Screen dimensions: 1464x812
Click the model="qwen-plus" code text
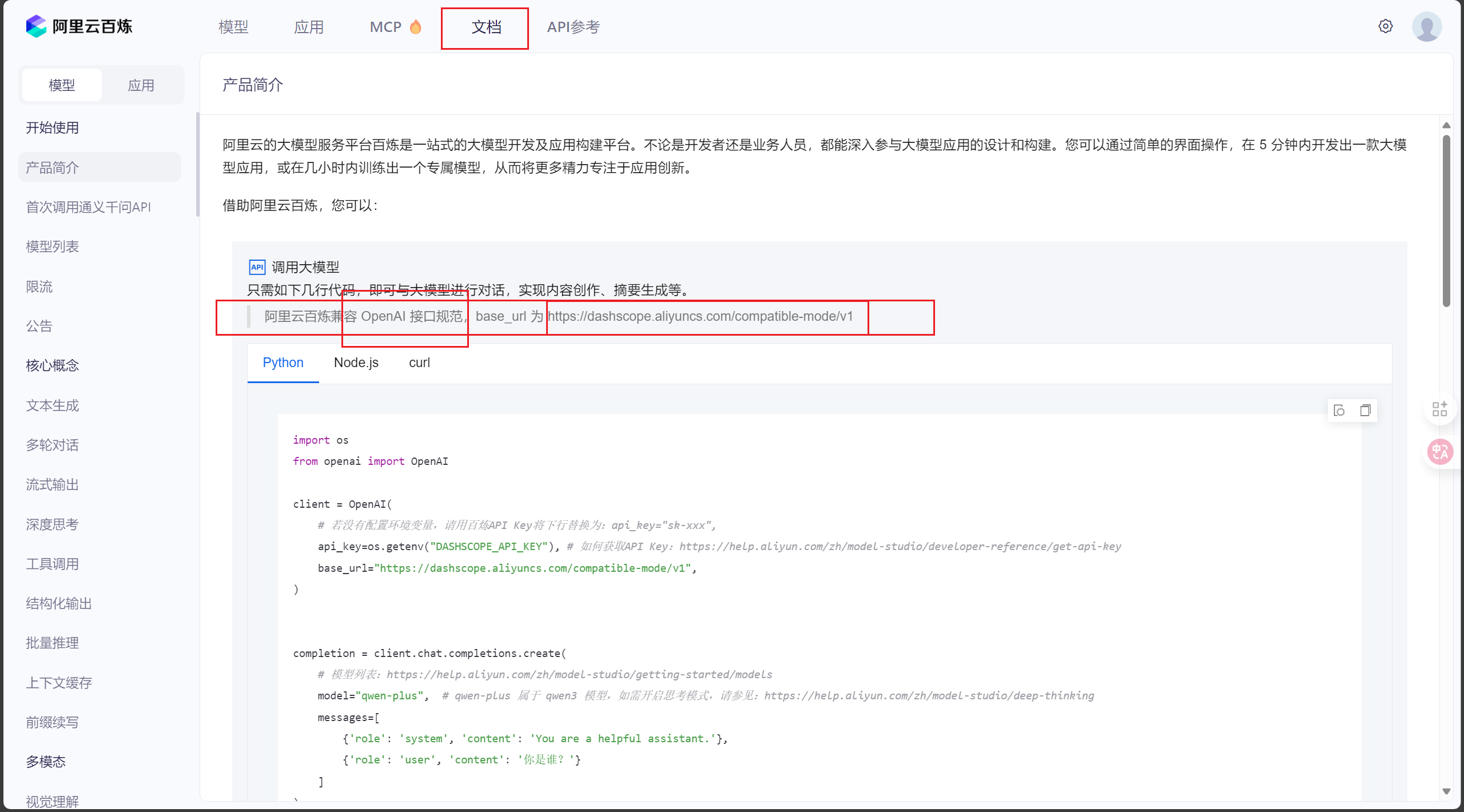click(x=371, y=695)
